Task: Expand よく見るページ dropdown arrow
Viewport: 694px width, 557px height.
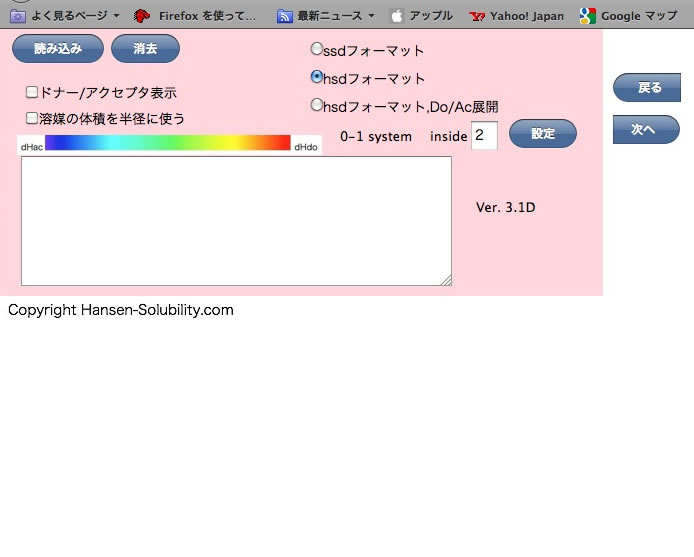Action: click(116, 15)
